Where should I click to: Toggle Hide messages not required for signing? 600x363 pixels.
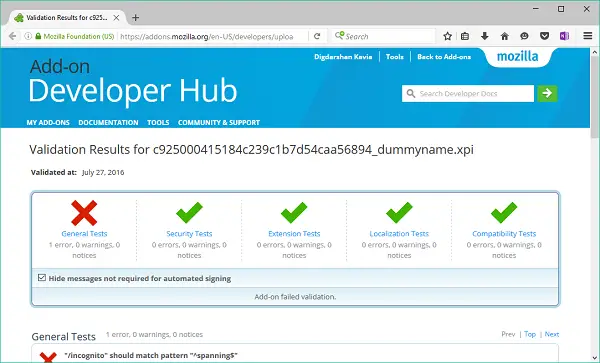click(x=42, y=278)
